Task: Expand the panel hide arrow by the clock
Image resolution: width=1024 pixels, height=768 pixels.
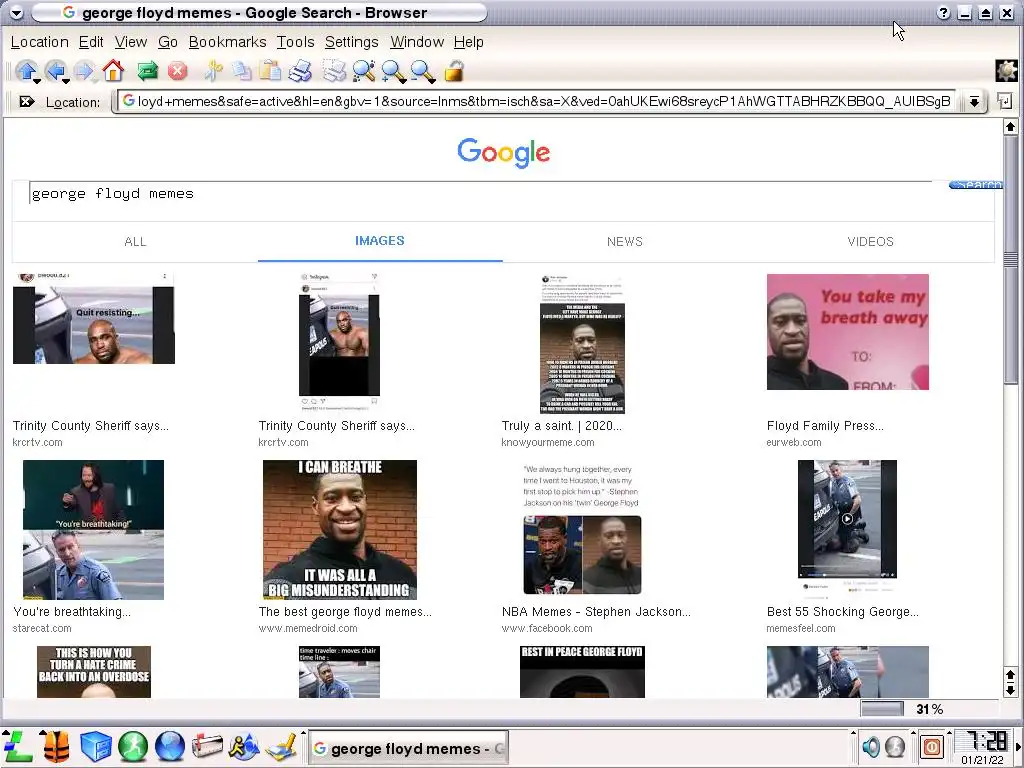Action: 1017,746
